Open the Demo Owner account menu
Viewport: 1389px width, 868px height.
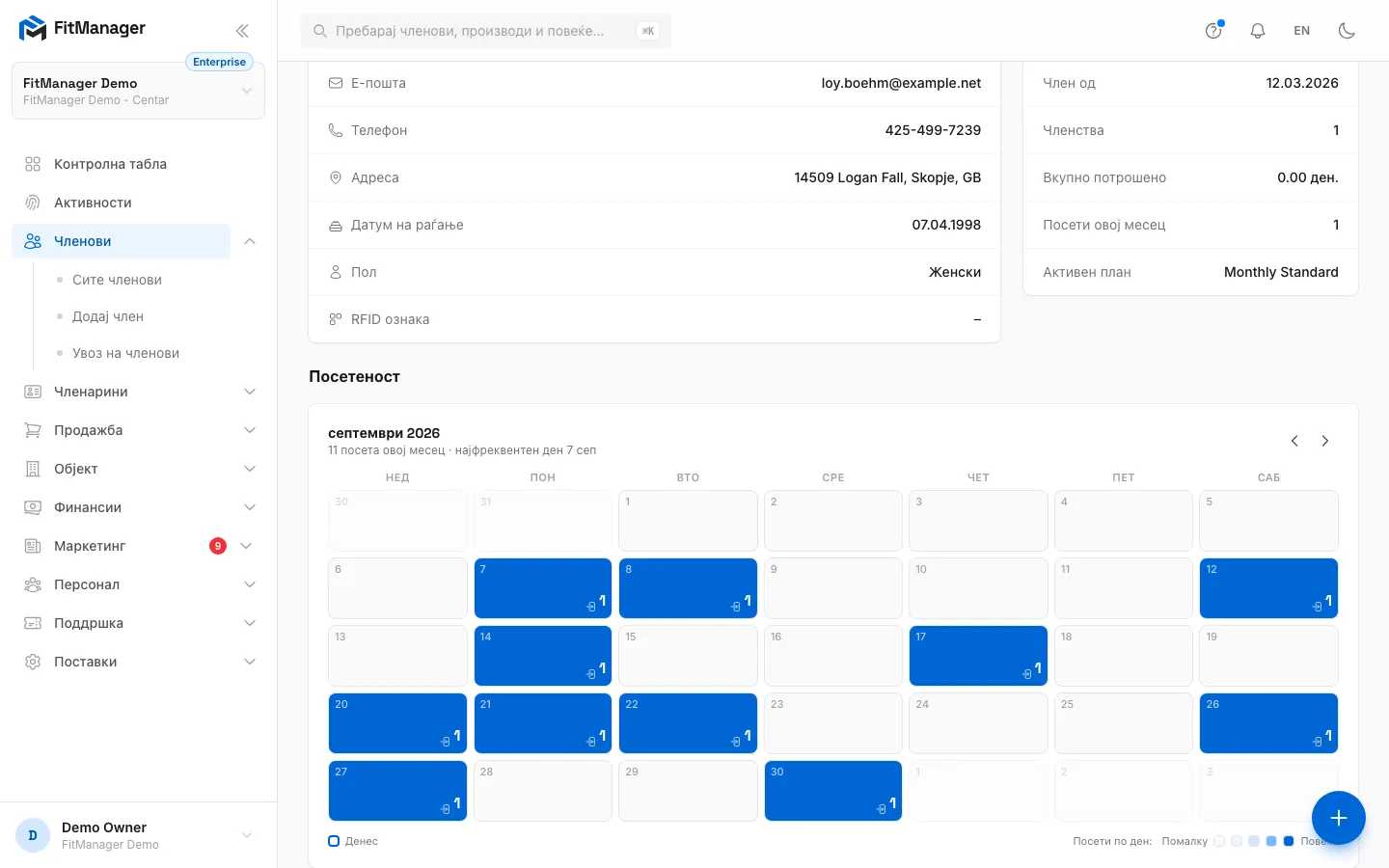138,835
